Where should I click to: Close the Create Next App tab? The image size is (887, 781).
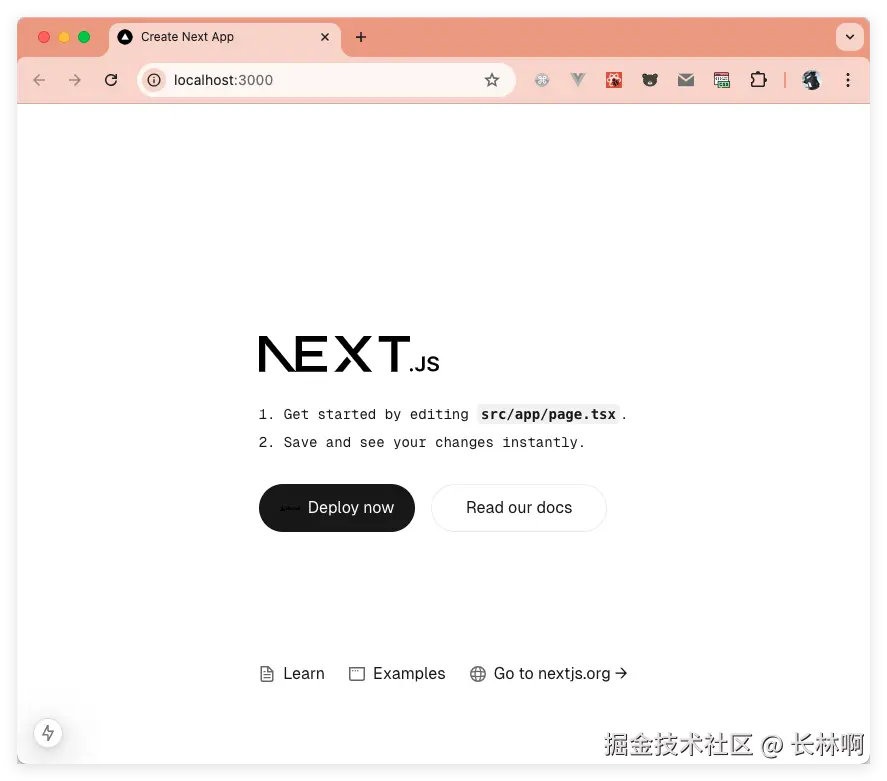325,37
